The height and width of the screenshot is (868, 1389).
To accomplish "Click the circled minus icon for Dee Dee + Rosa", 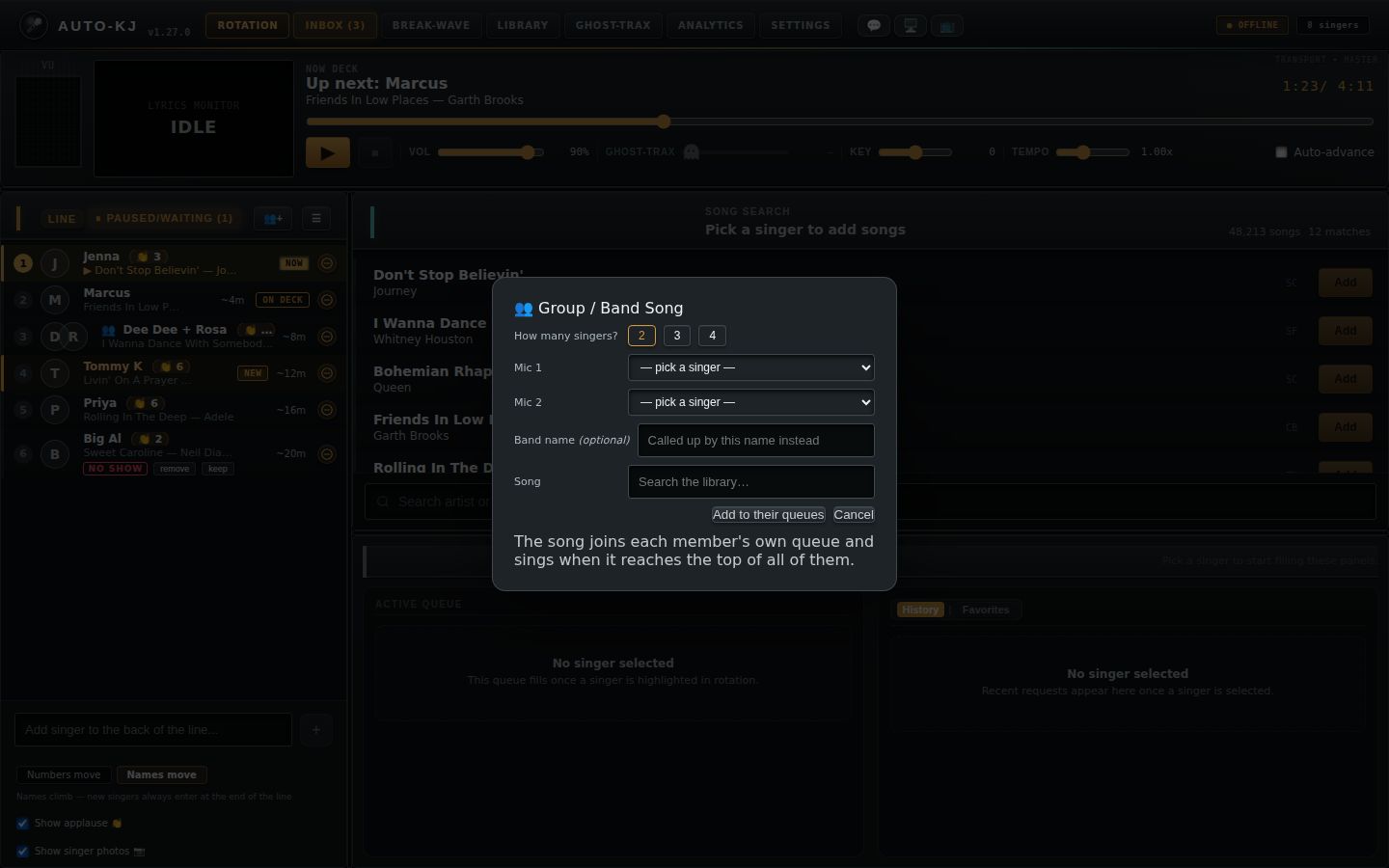I will [327, 337].
